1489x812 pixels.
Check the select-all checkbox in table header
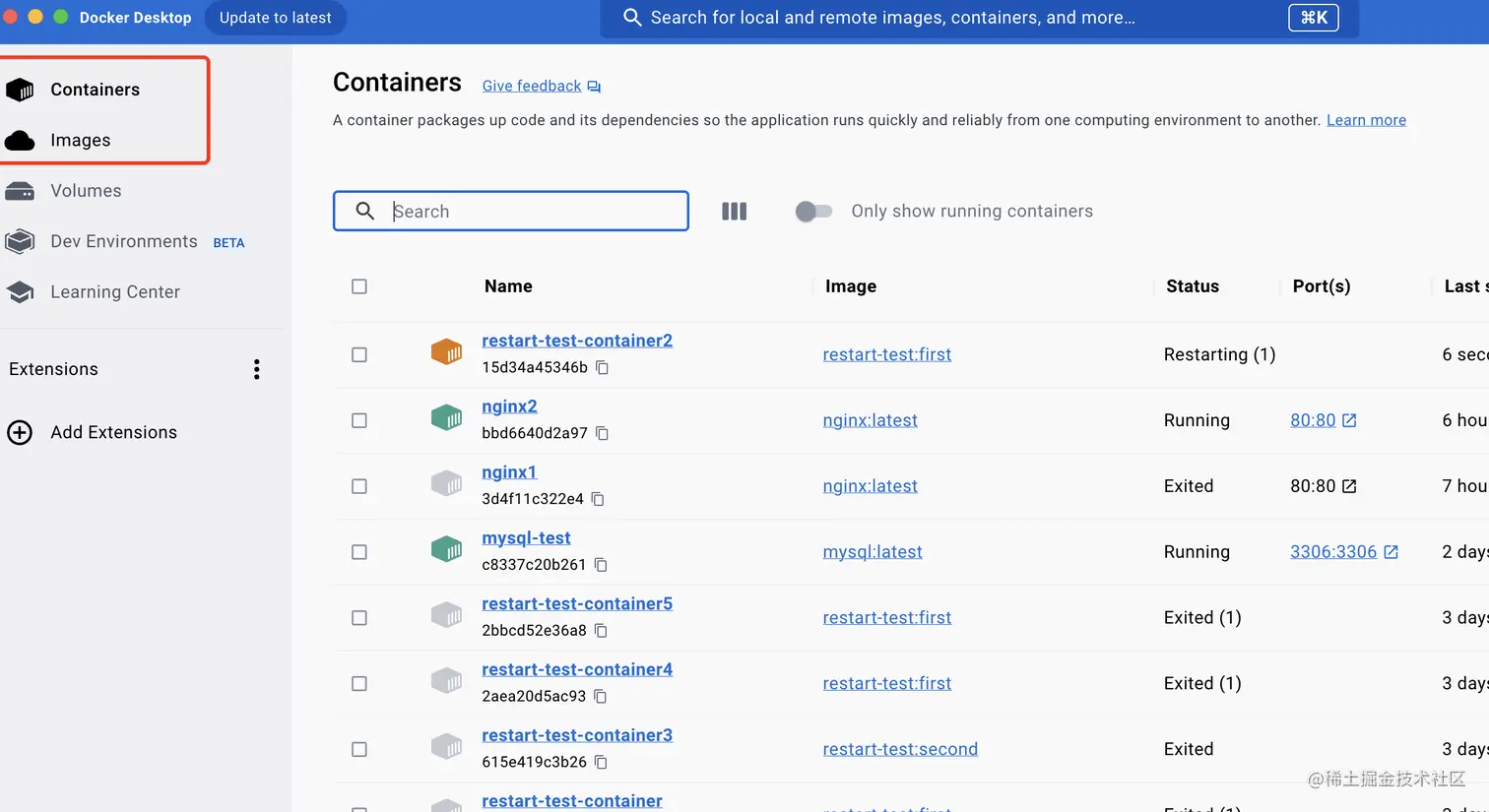coord(359,286)
